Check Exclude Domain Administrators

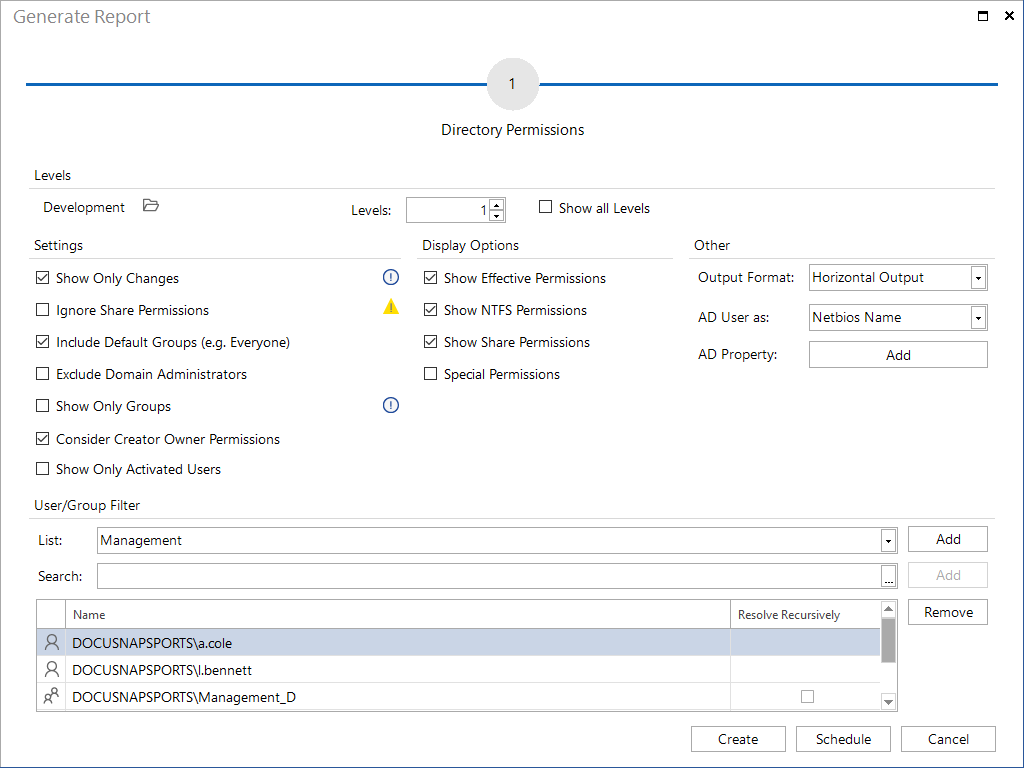point(42,374)
